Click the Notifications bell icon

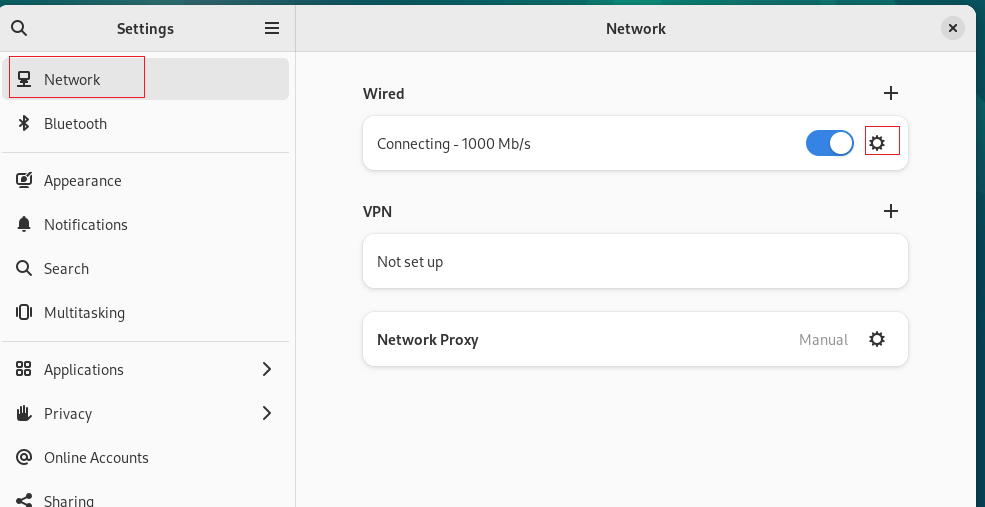coord(24,224)
